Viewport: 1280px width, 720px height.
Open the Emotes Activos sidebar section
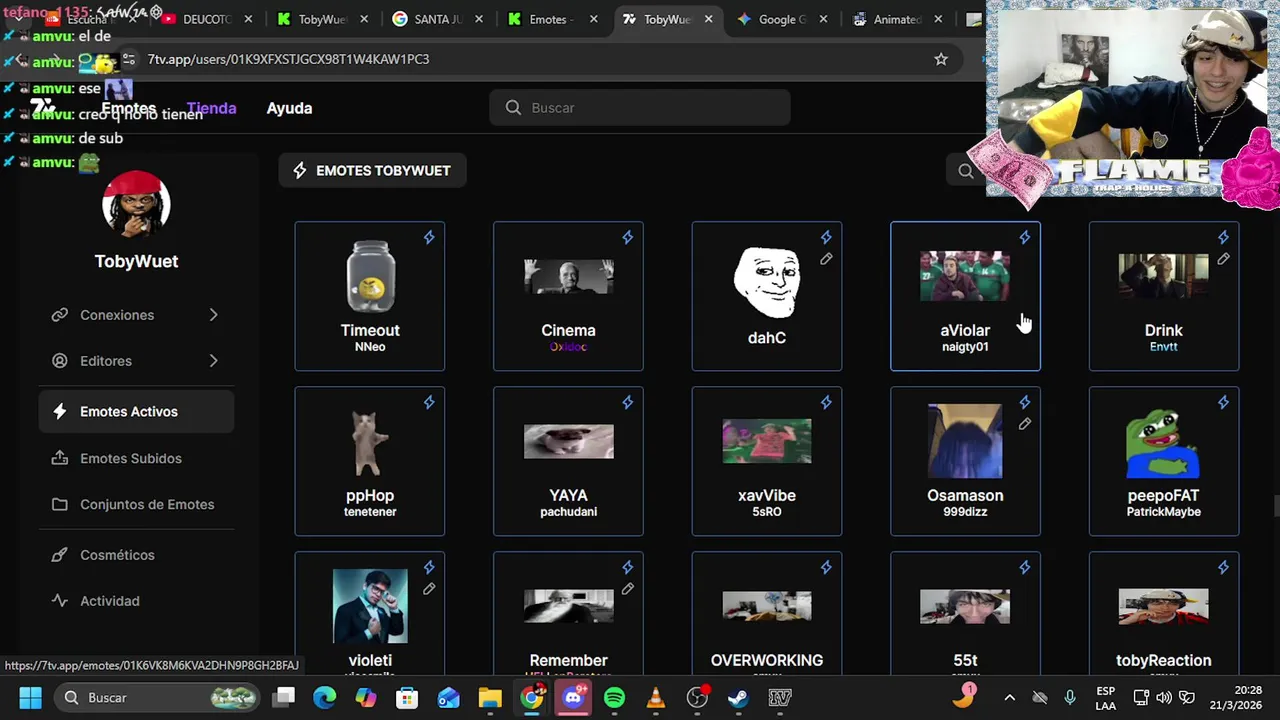(x=137, y=412)
